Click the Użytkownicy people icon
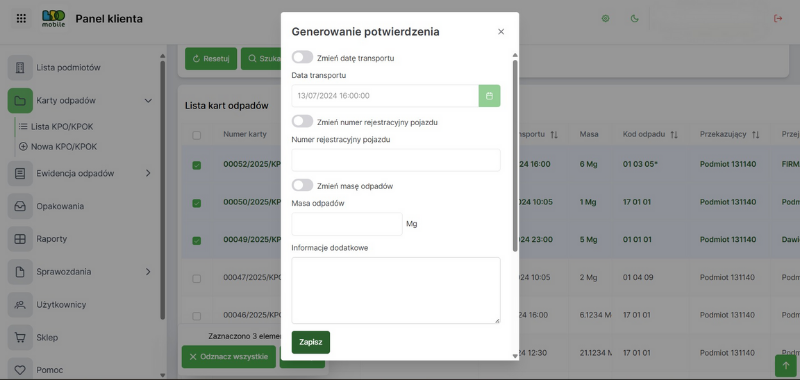The width and height of the screenshot is (800, 380). coord(20,305)
